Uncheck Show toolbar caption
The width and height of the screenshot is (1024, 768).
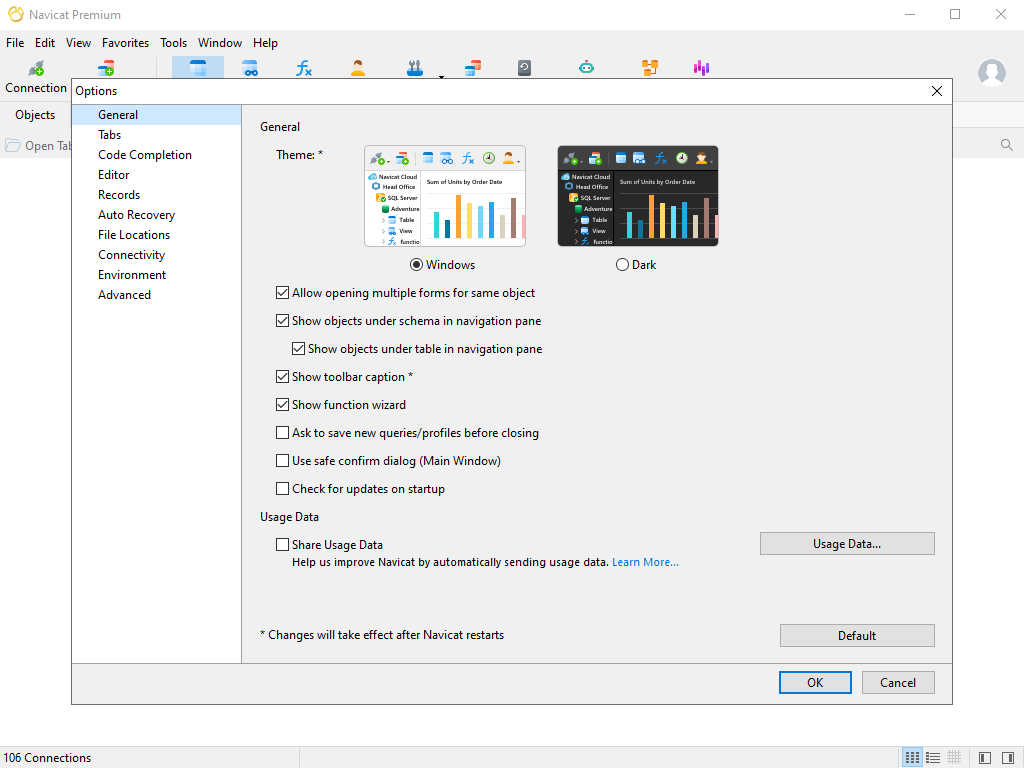[282, 377]
